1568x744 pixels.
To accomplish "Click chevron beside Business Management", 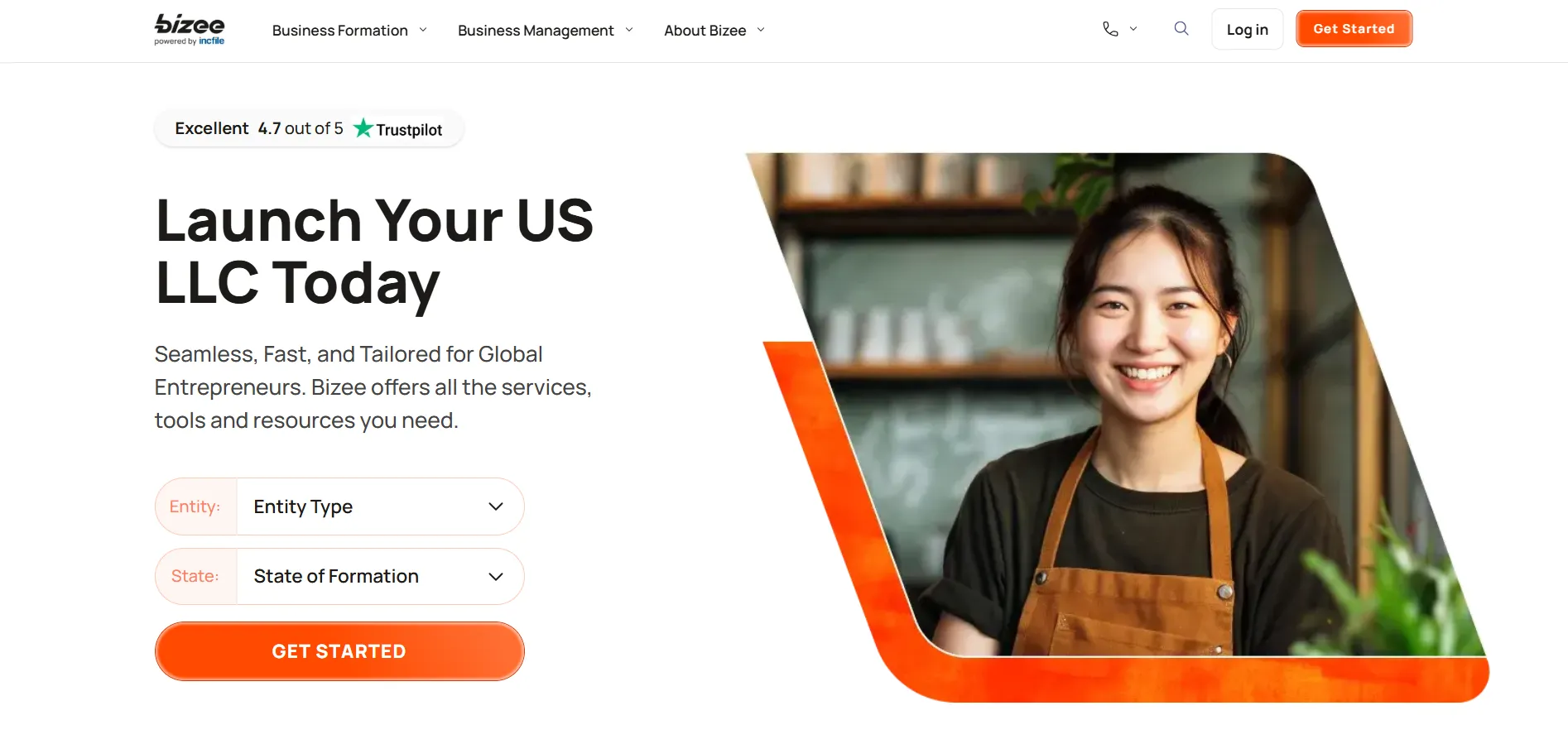I will click(629, 30).
